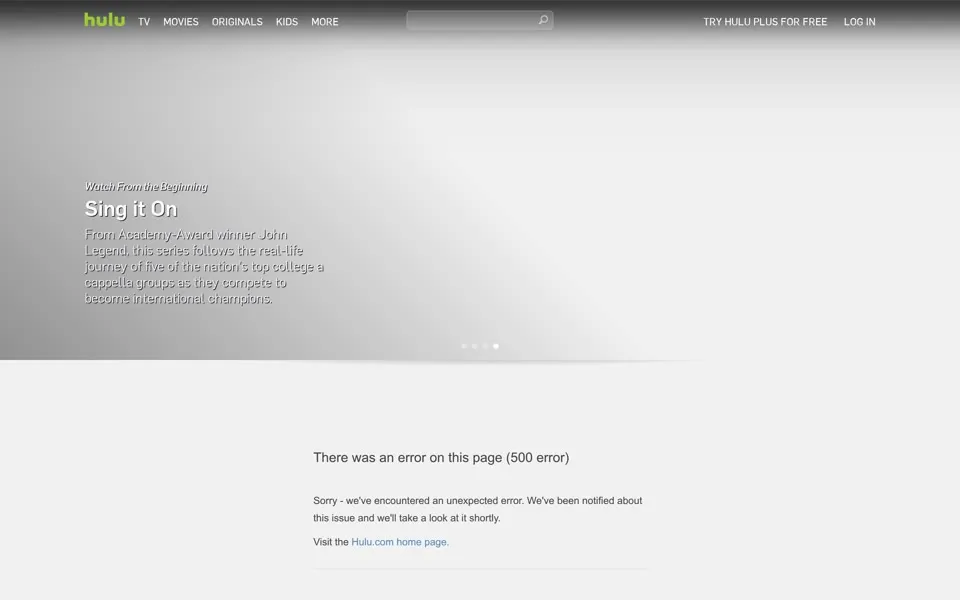This screenshot has width=960, height=600.
Task: Select the first carousel dot
Action: (463, 346)
